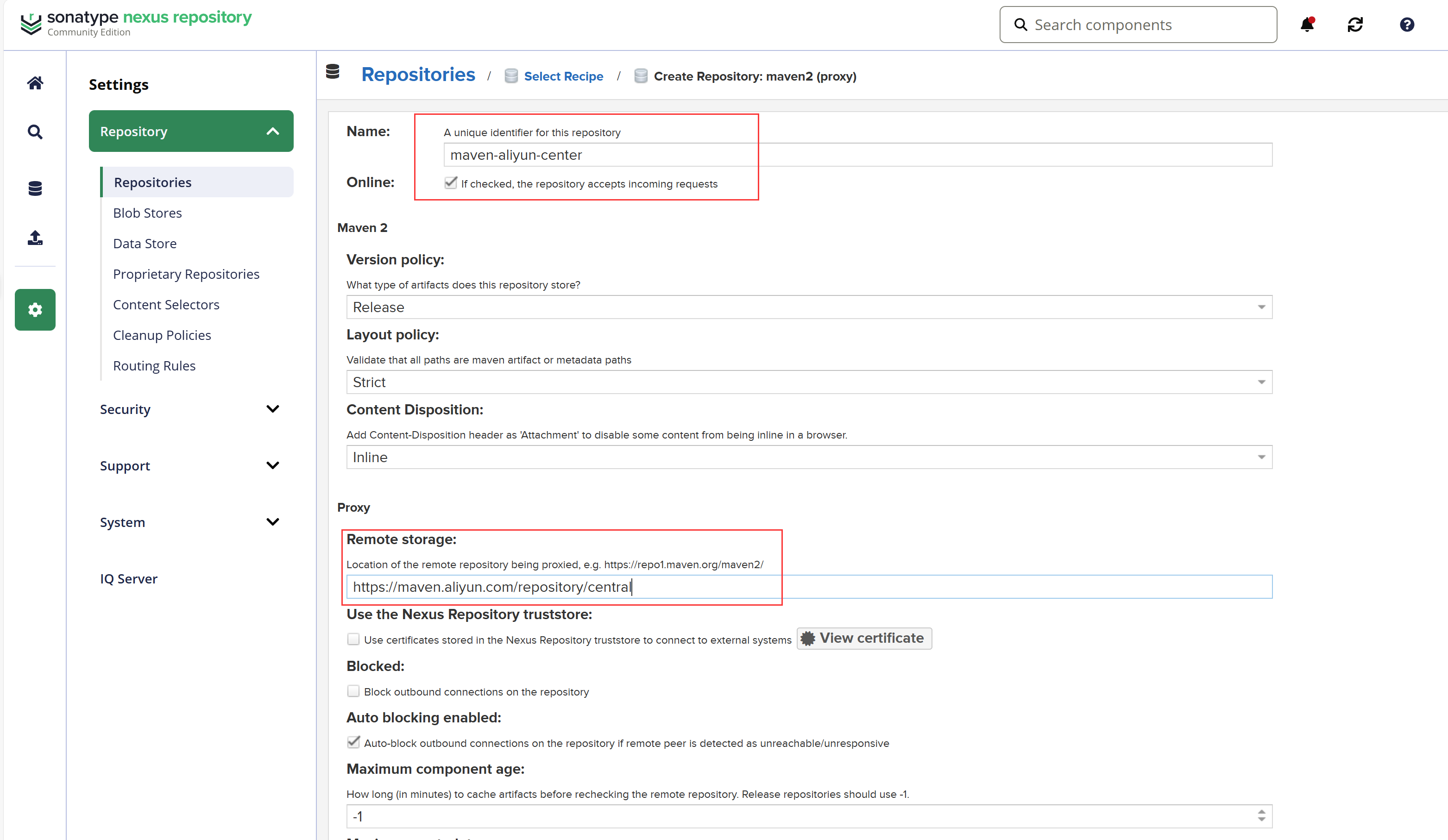This screenshot has height=840, width=1448.
Task: Uncheck the Online checkbox
Action: click(451, 183)
